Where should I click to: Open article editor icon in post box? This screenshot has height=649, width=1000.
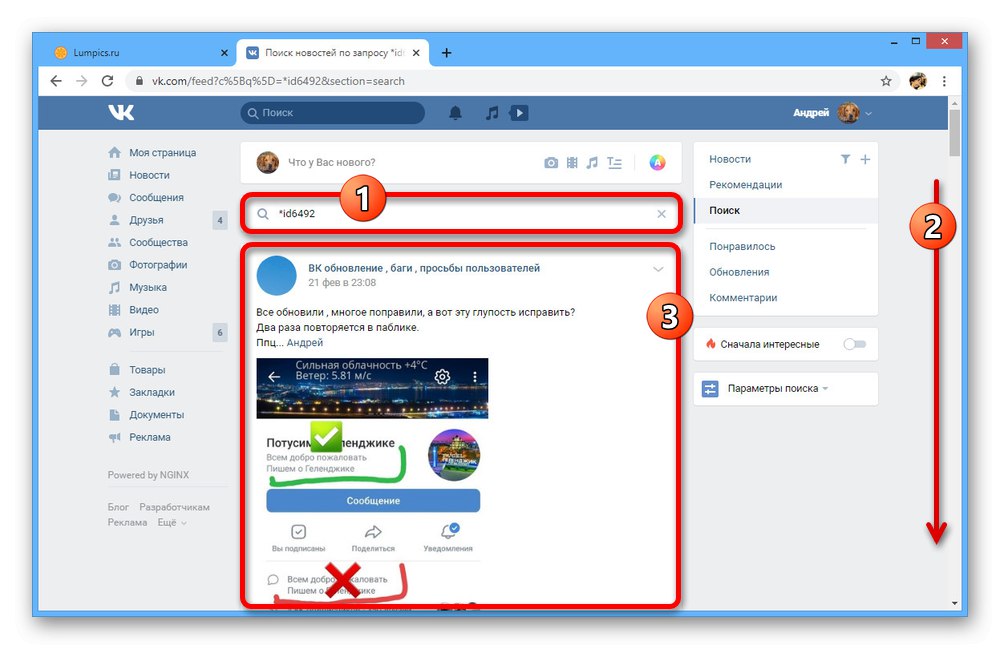tap(614, 163)
